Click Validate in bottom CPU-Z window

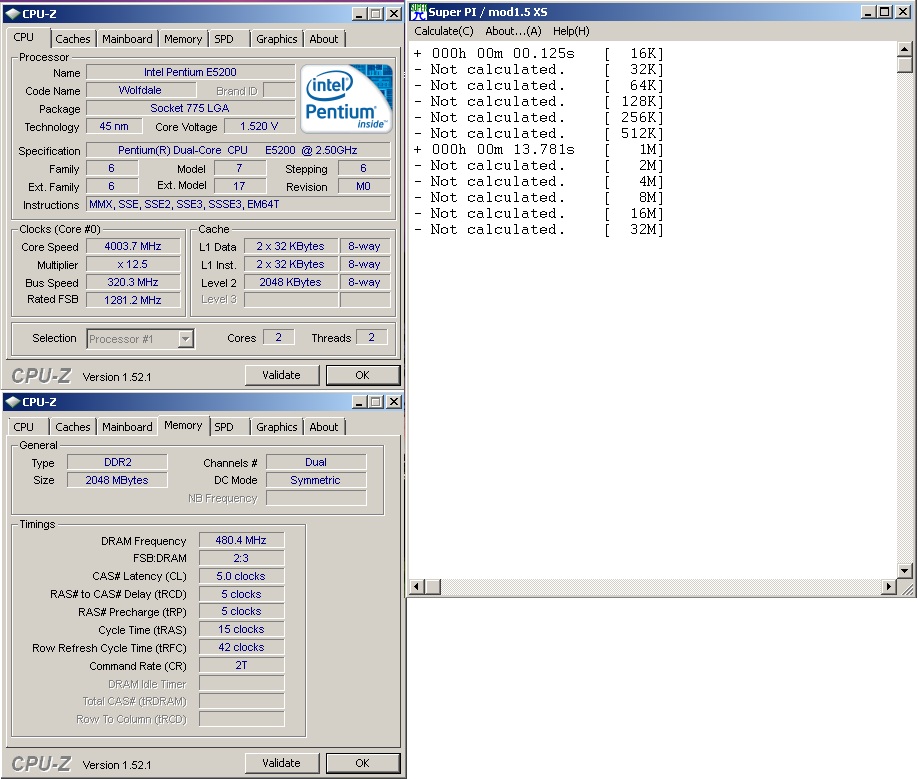[x=282, y=763]
